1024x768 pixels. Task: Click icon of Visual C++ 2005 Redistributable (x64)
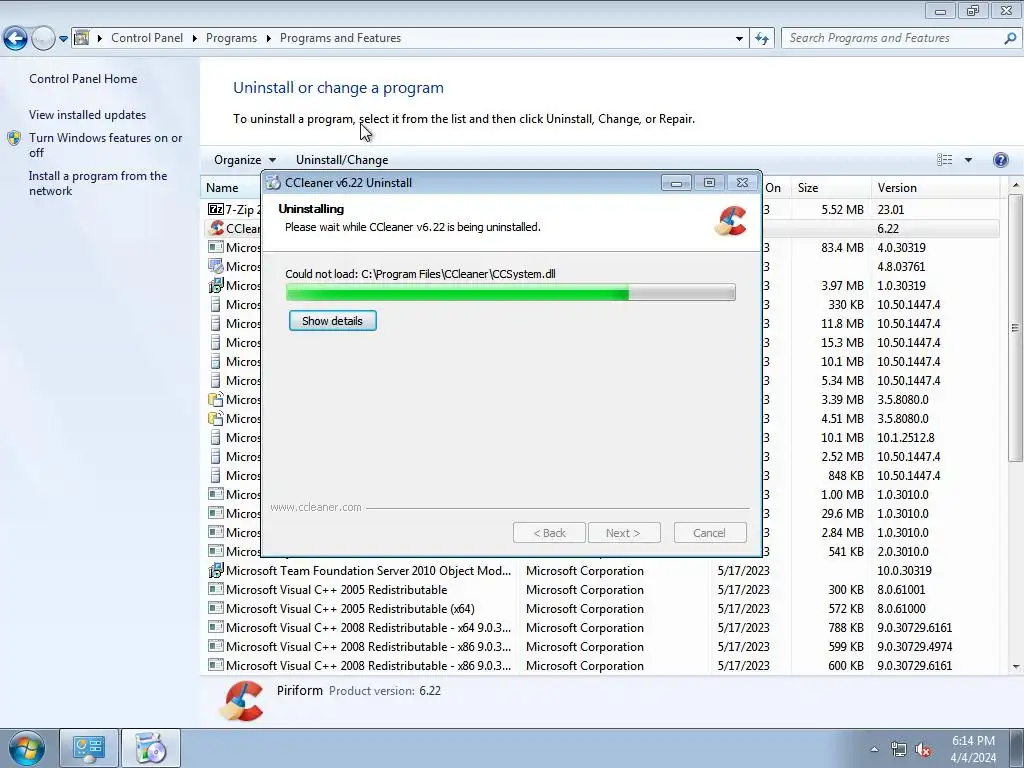point(216,608)
